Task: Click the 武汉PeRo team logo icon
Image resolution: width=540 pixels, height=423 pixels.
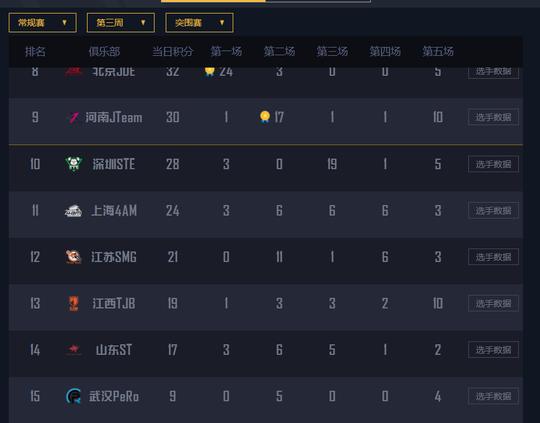Action: 74,396
